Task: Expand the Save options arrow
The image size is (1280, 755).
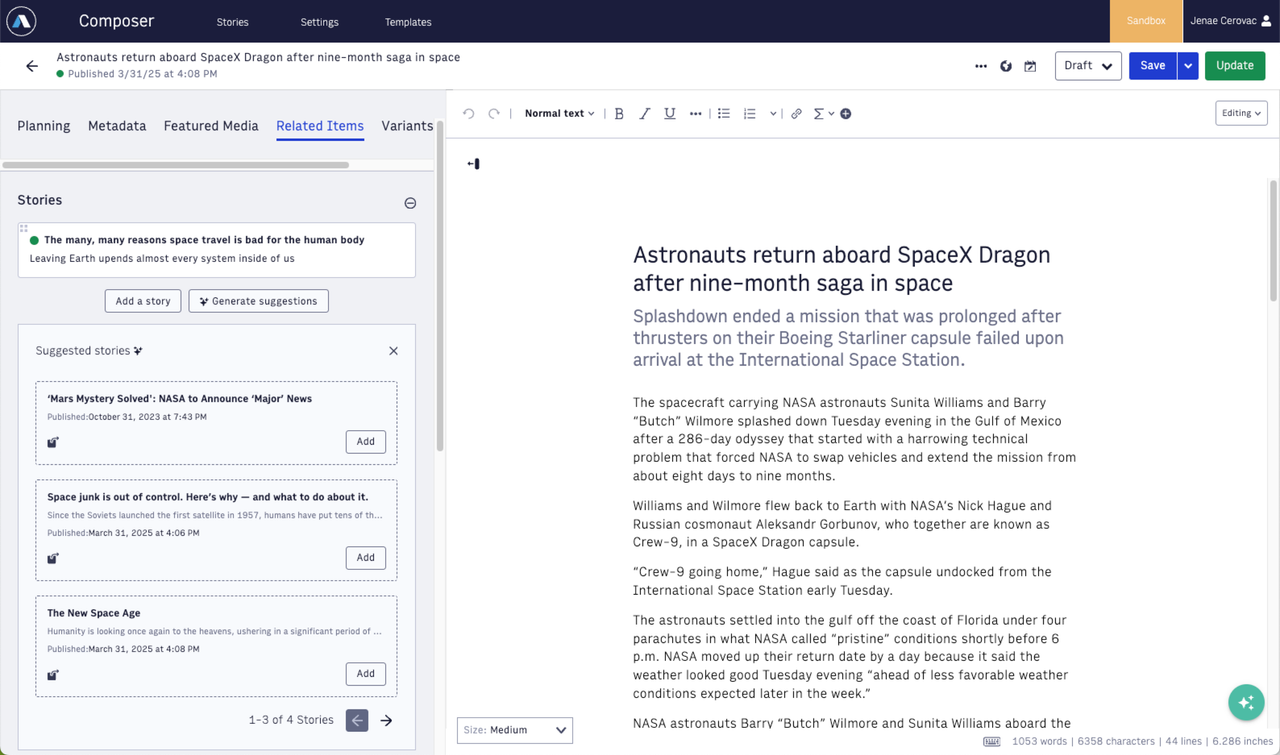Action: 1188,66
